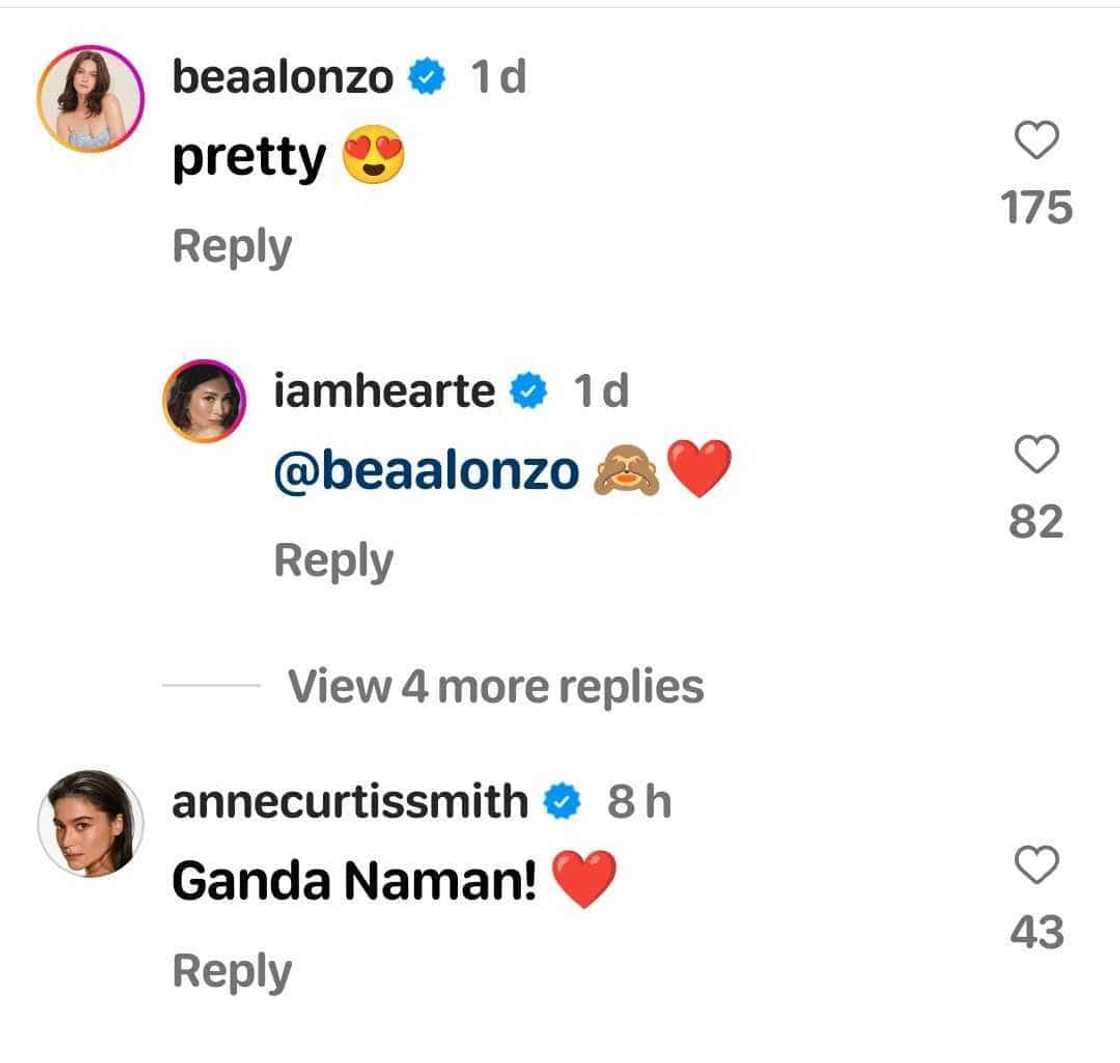Click iamhearte's verified badge
The image size is (1120, 1063).
coord(530,392)
